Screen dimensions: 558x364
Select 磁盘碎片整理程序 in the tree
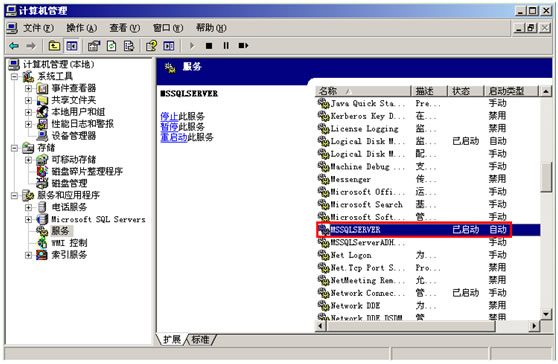[x=87, y=172]
